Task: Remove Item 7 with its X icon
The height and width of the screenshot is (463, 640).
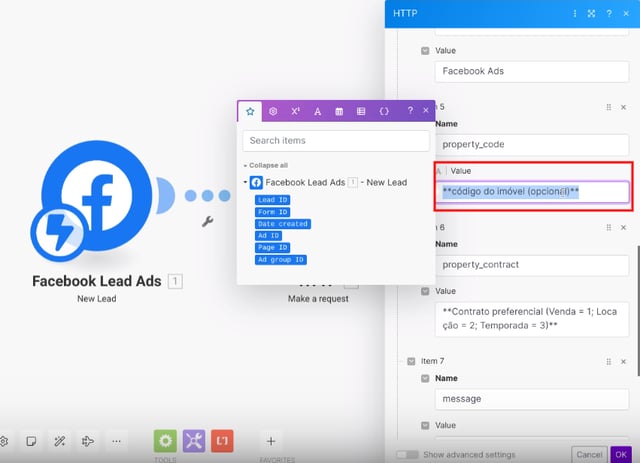Action: coord(623,361)
